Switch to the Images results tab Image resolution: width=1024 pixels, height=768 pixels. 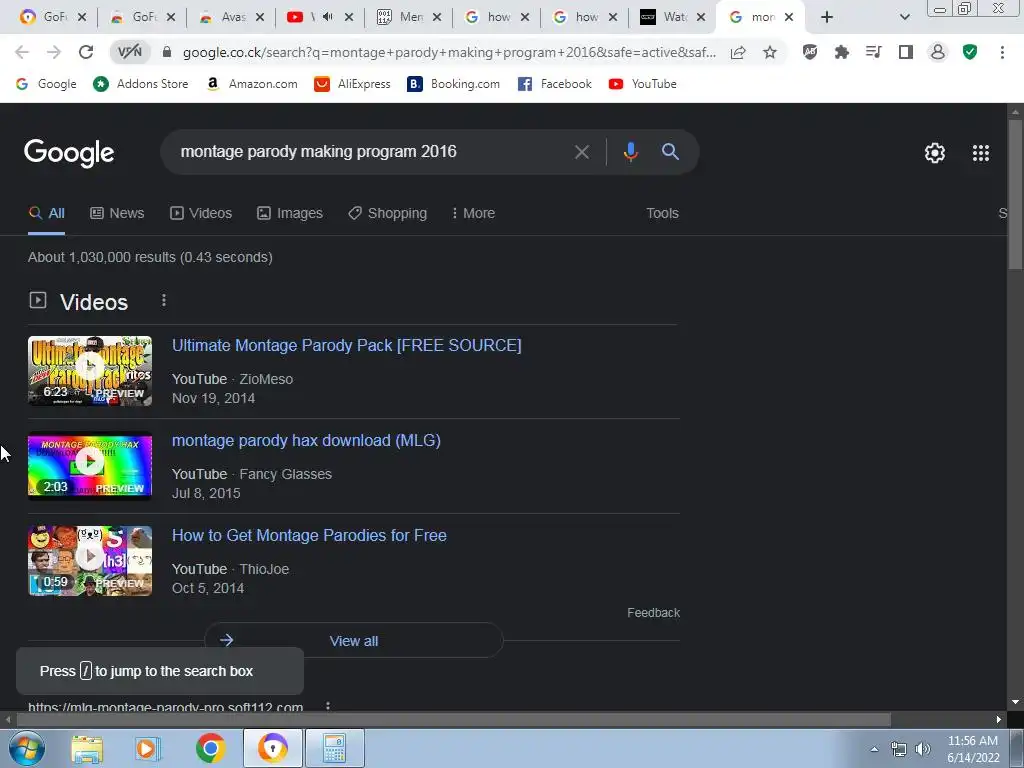coord(290,213)
